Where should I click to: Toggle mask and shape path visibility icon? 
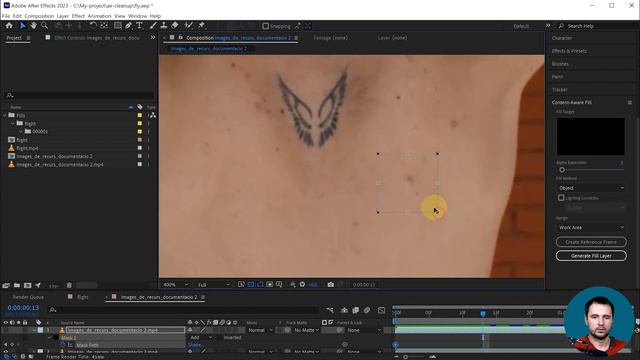260,284
